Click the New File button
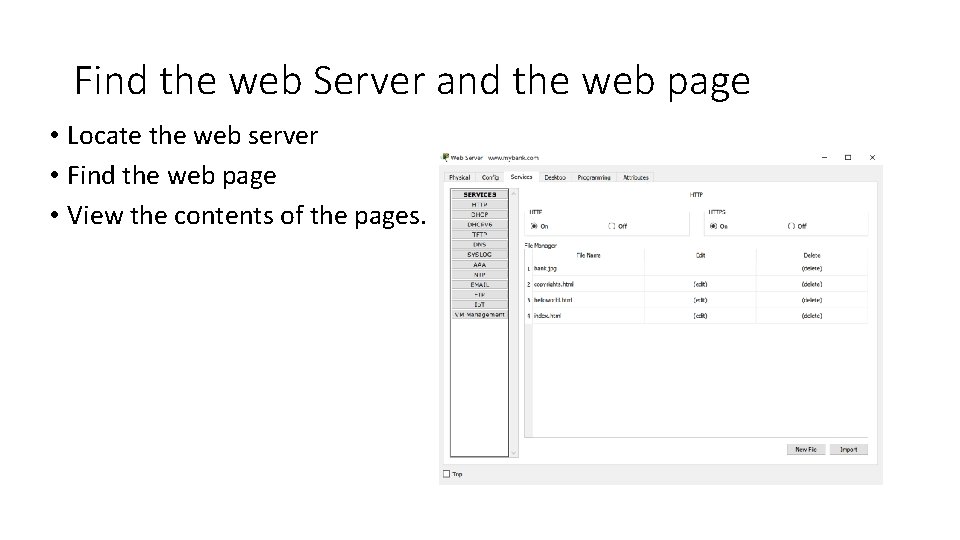960x540 pixels. coord(806,449)
